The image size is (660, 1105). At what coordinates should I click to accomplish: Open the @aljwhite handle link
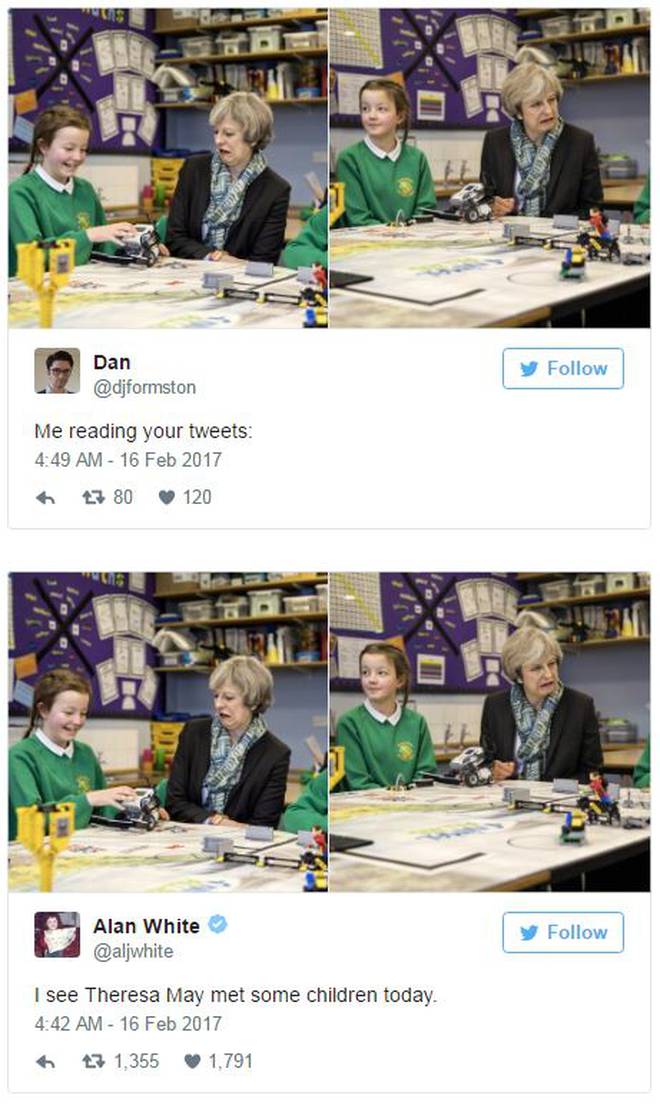coord(133,951)
